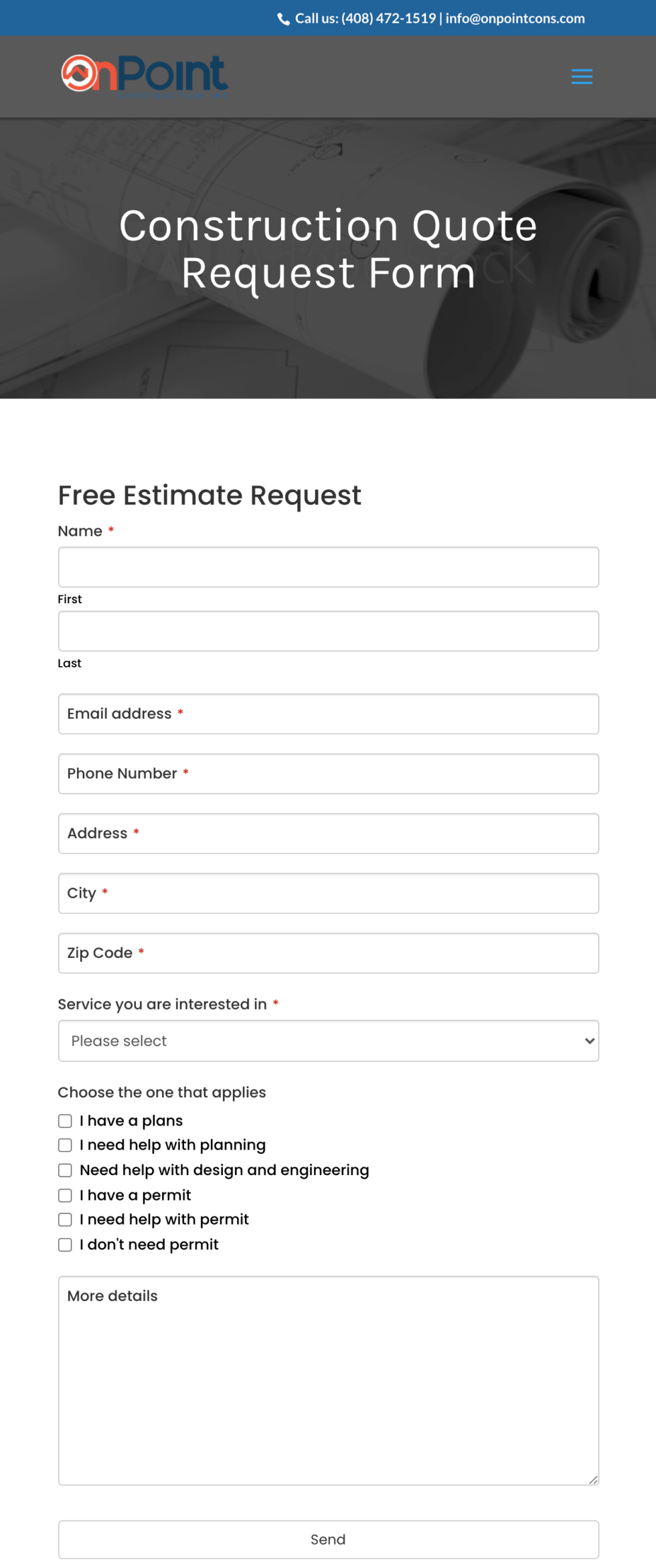Open the hamburger navigation menu
The image size is (656, 1568).
point(581,77)
